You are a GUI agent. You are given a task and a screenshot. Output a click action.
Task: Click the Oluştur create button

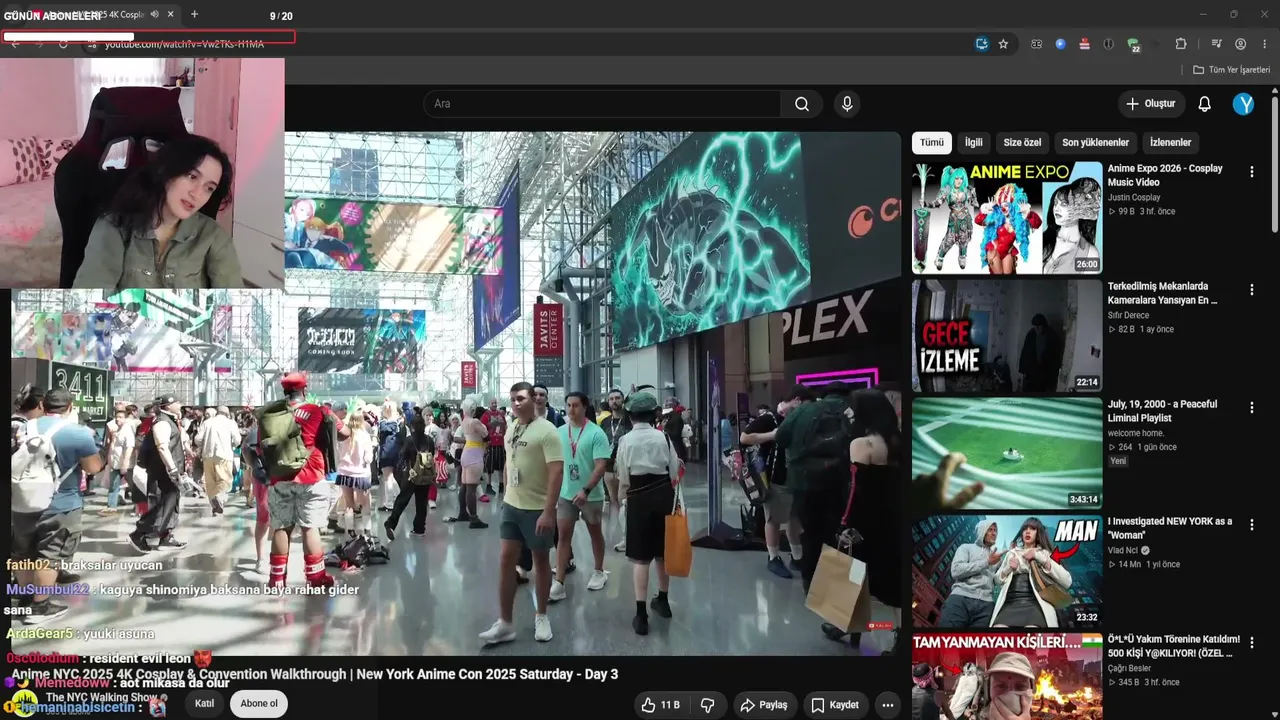pyautogui.click(x=1150, y=104)
